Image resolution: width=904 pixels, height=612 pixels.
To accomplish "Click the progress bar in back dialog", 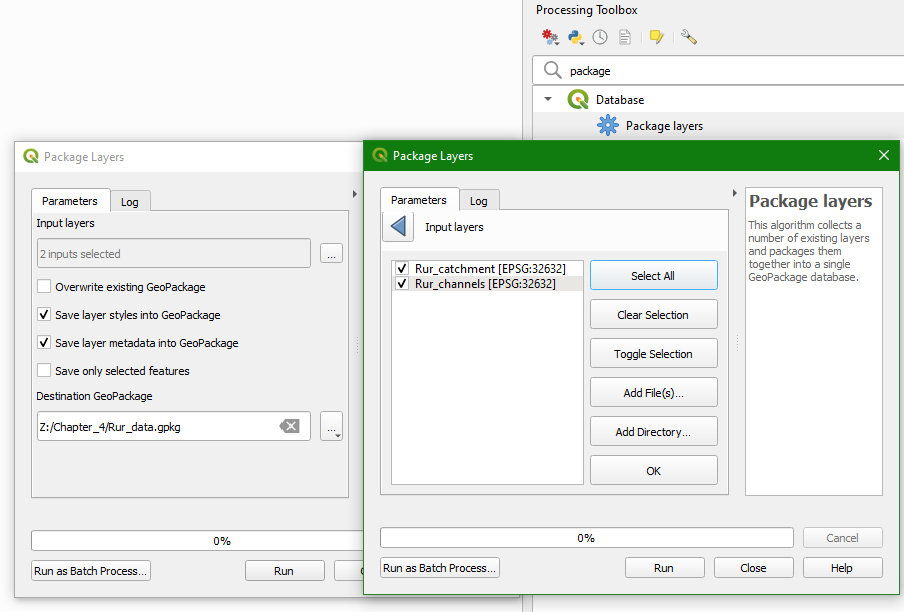I will (197, 541).
